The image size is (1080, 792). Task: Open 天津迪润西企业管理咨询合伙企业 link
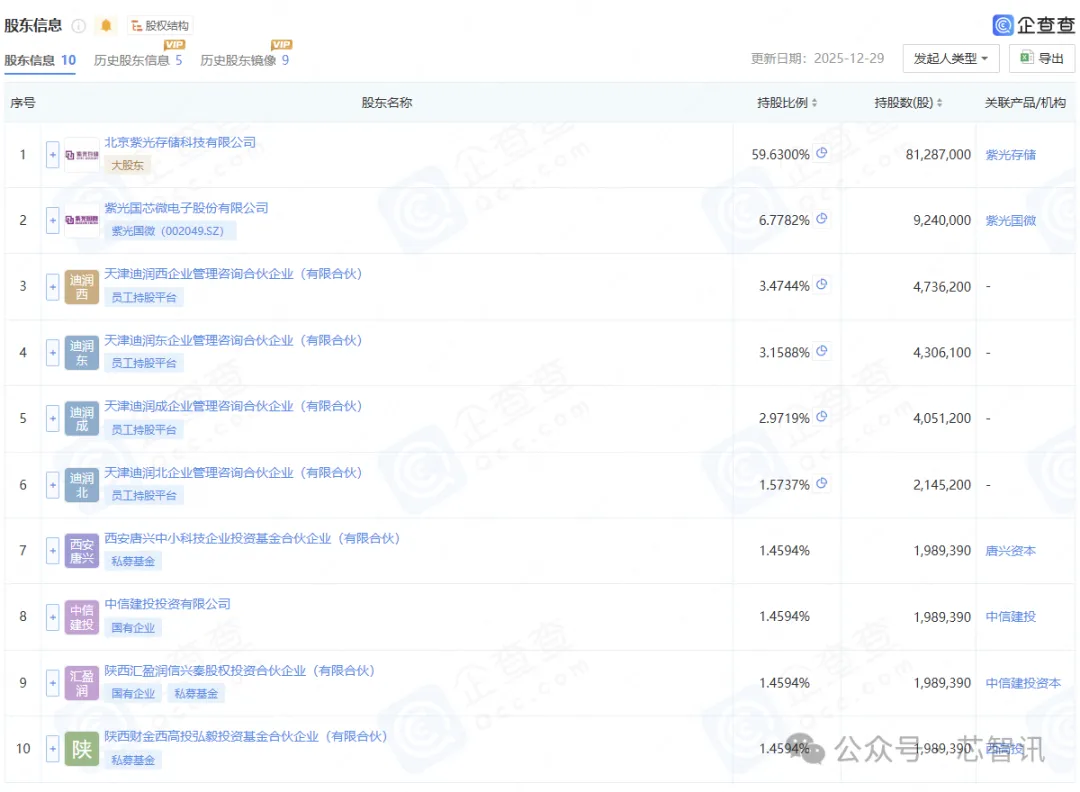(233, 274)
